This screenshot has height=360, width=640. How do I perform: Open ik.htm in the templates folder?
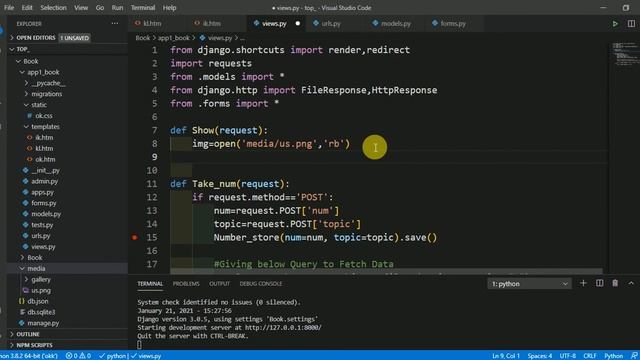[x=44, y=138]
